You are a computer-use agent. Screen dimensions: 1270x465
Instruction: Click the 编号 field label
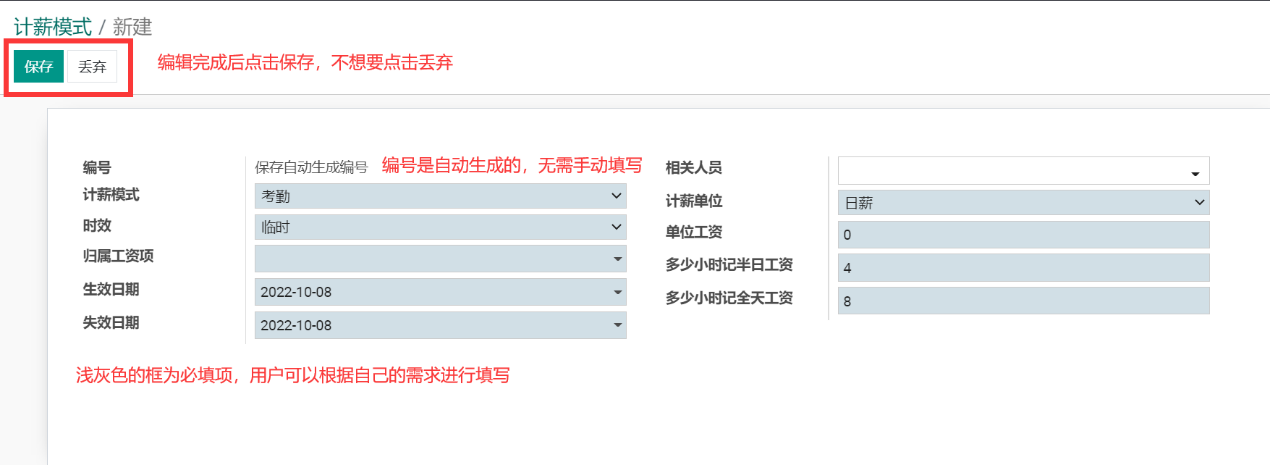click(97, 167)
